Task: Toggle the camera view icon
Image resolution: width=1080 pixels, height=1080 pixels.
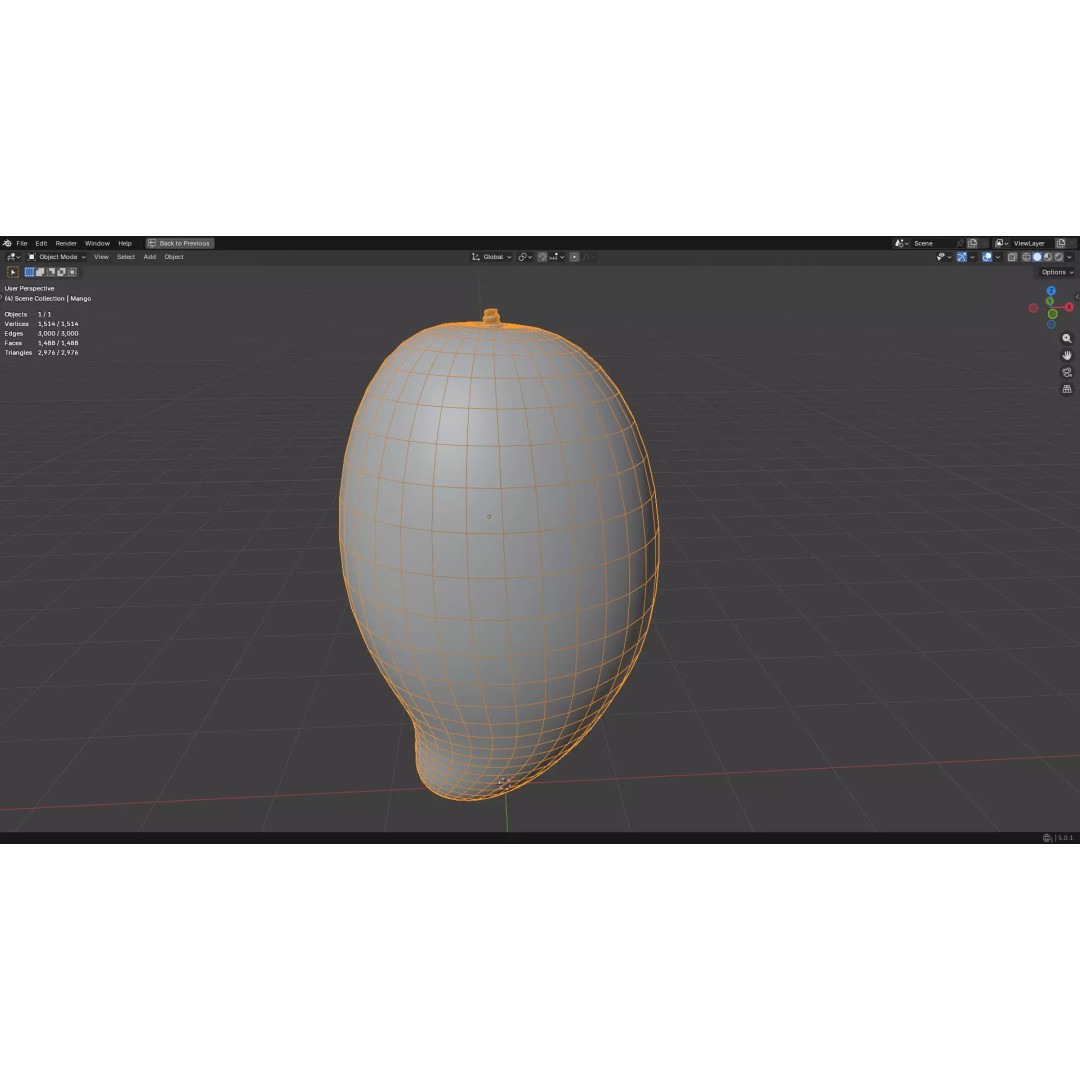Action: (1067, 373)
